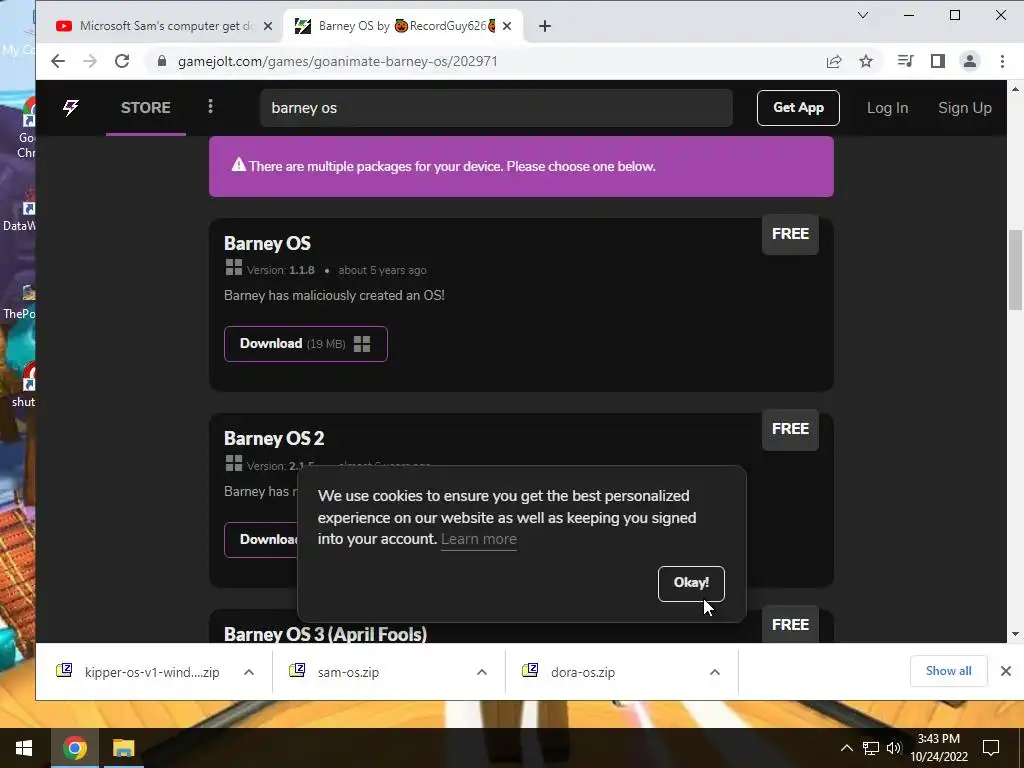Bookmark this page with the star
Image resolution: width=1024 pixels, height=768 pixels.
866,61
